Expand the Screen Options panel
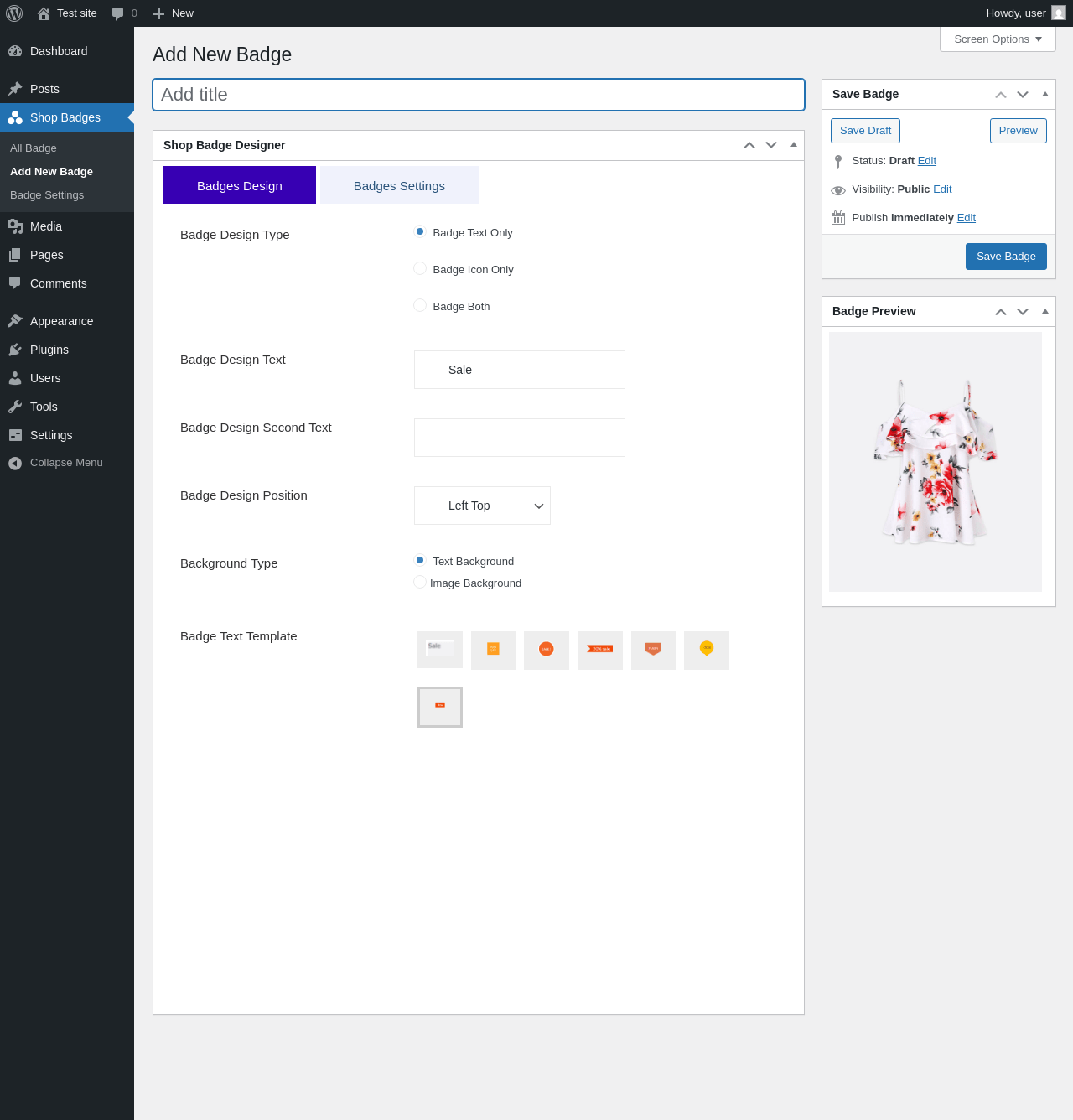Image resolution: width=1073 pixels, height=1120 pixels. [997, 39]
